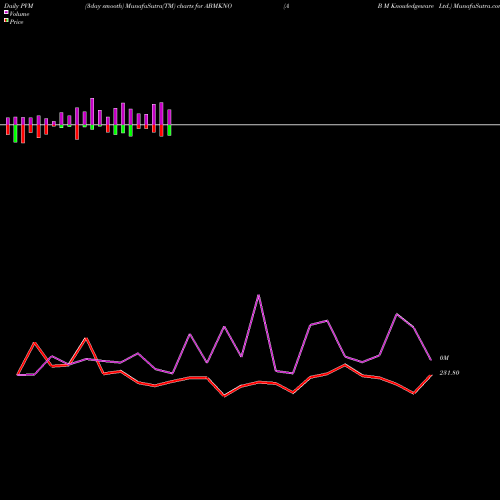500x500 pixels.
Task: Click the end point of the red price line
Action: click(431, 375)
